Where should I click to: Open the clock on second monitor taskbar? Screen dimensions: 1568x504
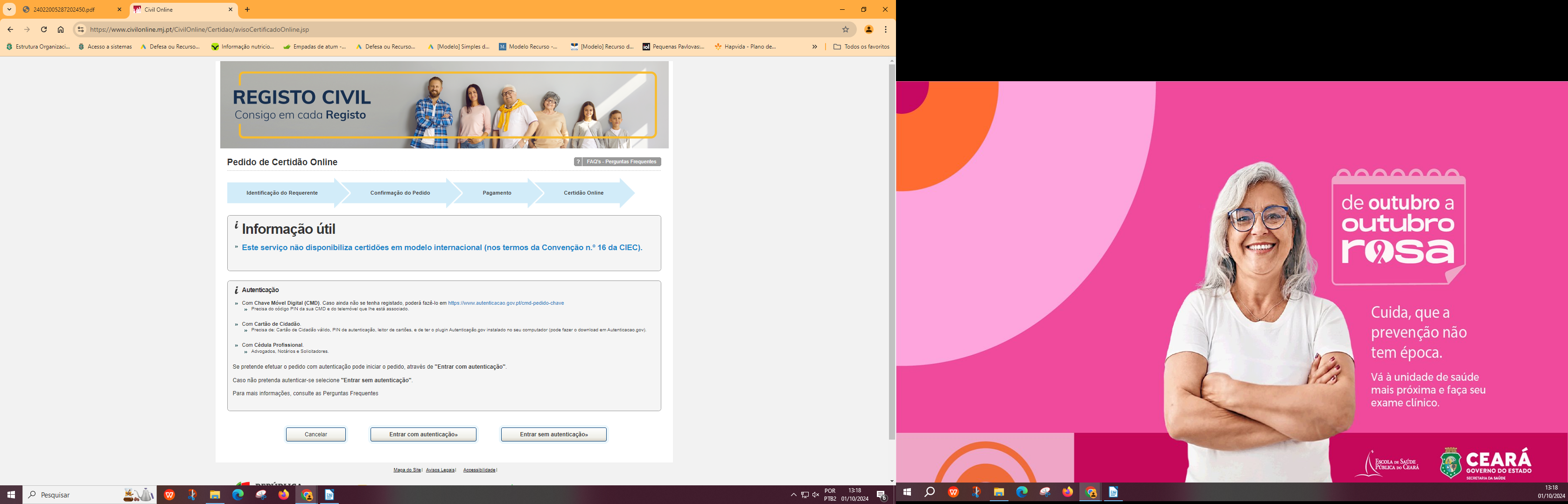[1551, 492]
